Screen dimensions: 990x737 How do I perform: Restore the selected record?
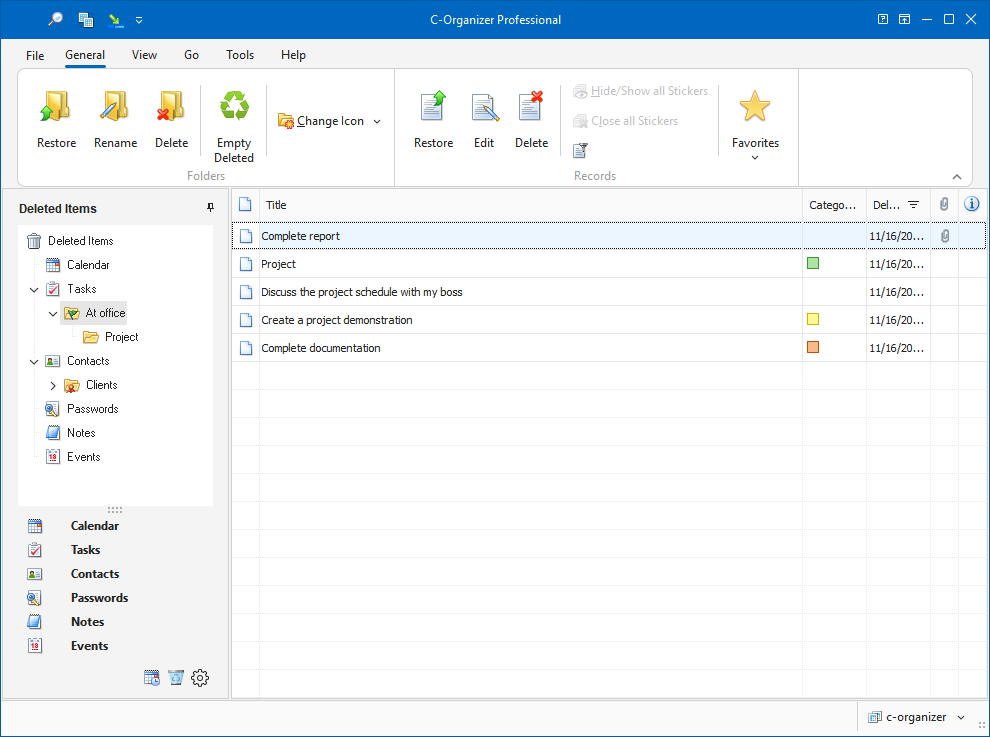pyautogui.click(x=433, y=120)
